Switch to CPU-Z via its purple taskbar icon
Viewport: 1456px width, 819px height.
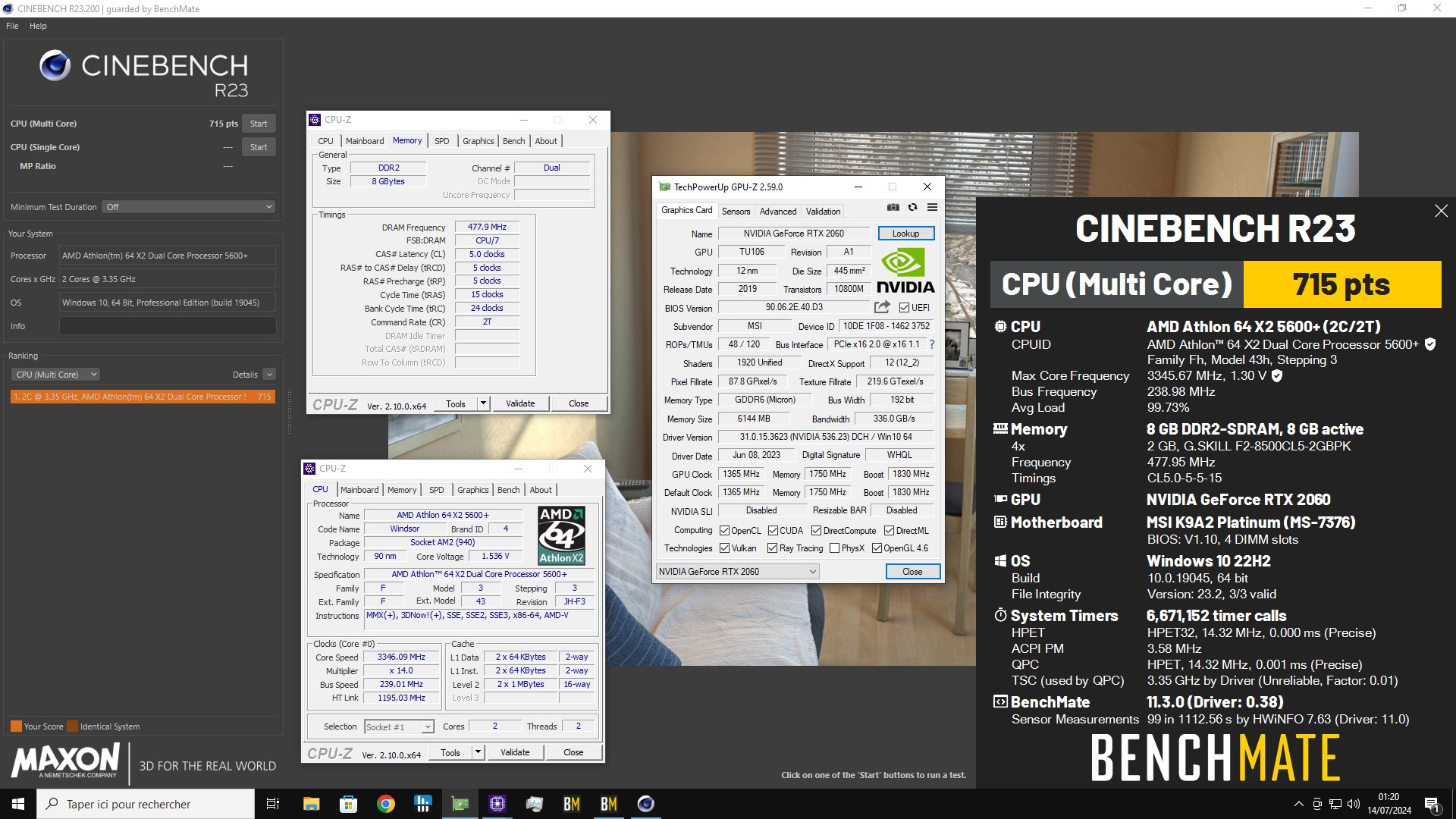pos(497,804)
